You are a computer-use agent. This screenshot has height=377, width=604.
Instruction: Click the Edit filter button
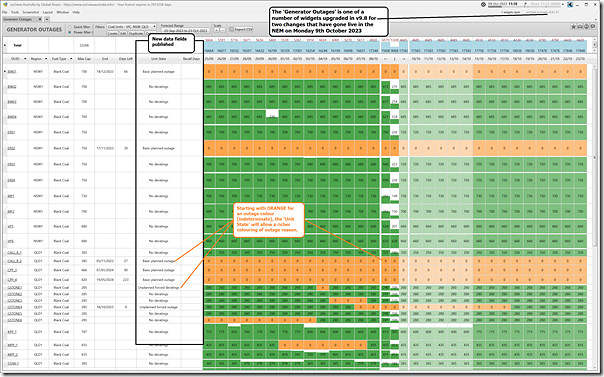(123, 34)
